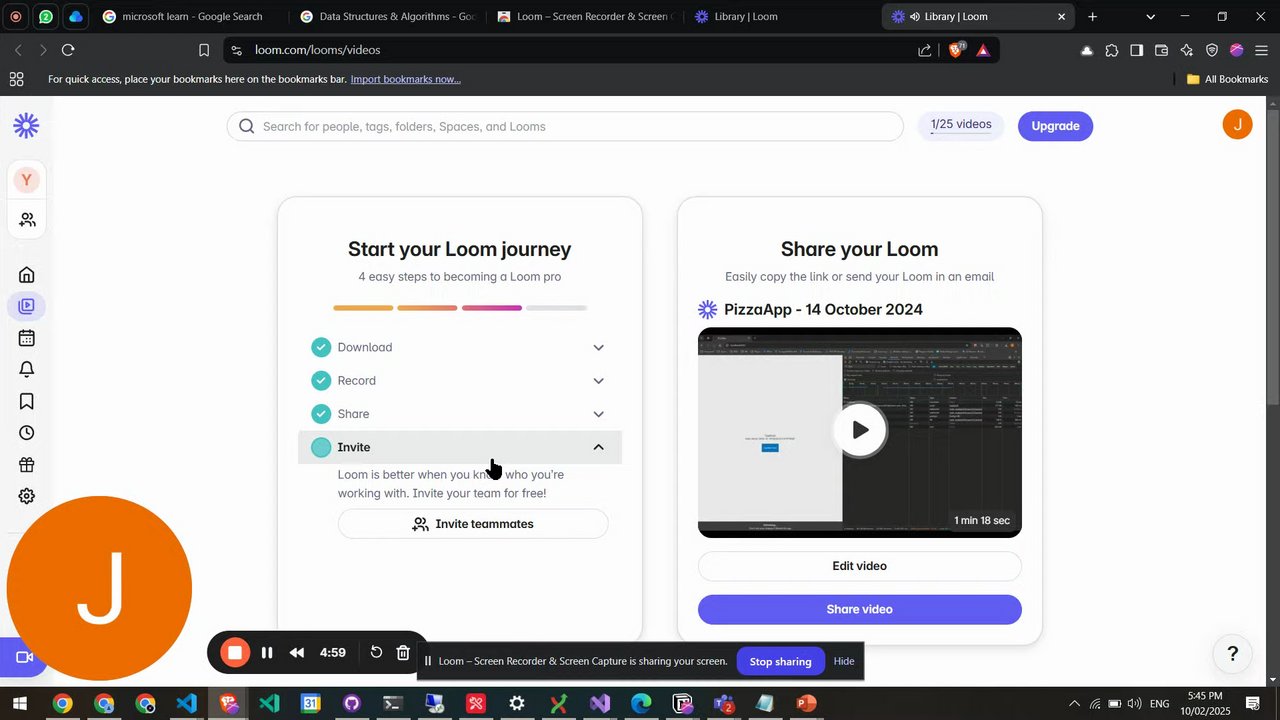Open All Bookmarks folder

[1227, 79]
